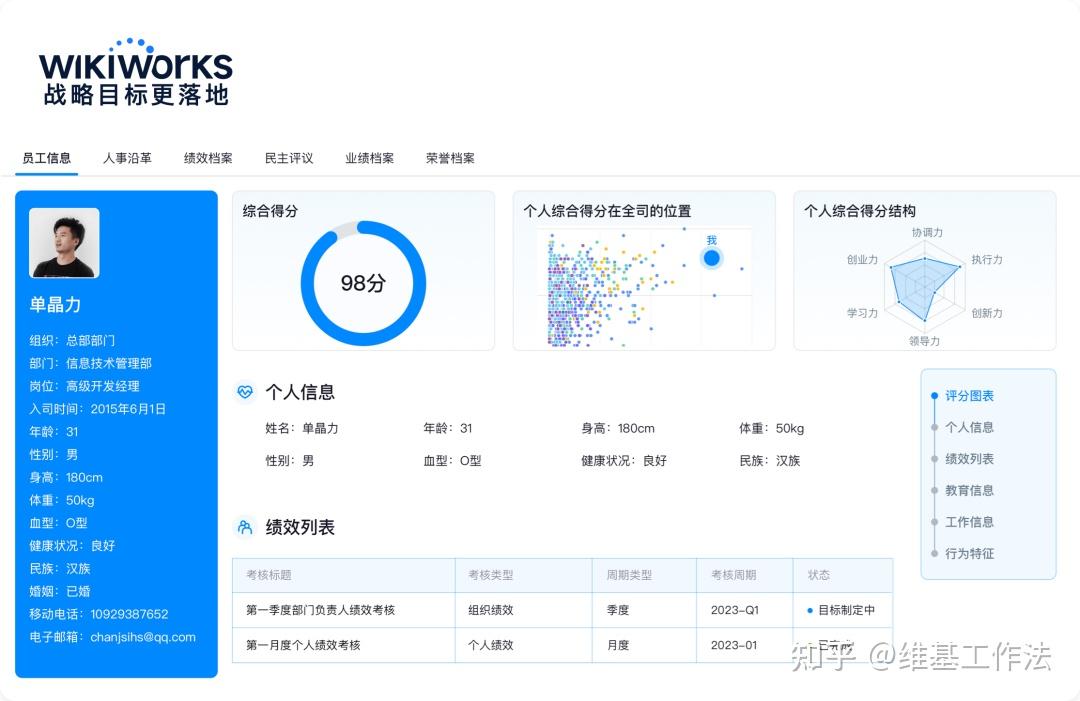Click 入司时间 2015年6月1日 in sidebar
1080x701 pixels.
tap(97, 409)
